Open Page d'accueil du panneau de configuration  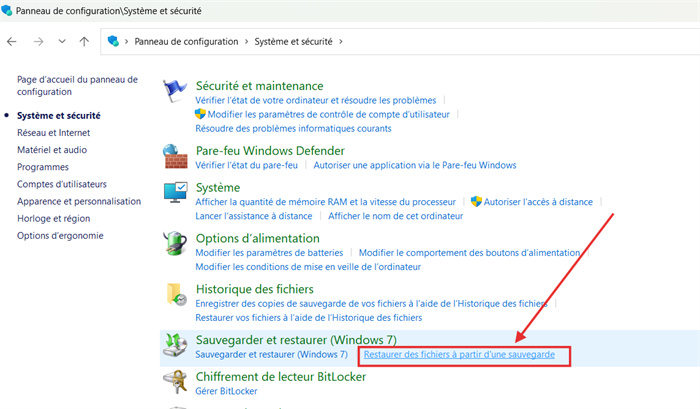[x=77, y=85]
